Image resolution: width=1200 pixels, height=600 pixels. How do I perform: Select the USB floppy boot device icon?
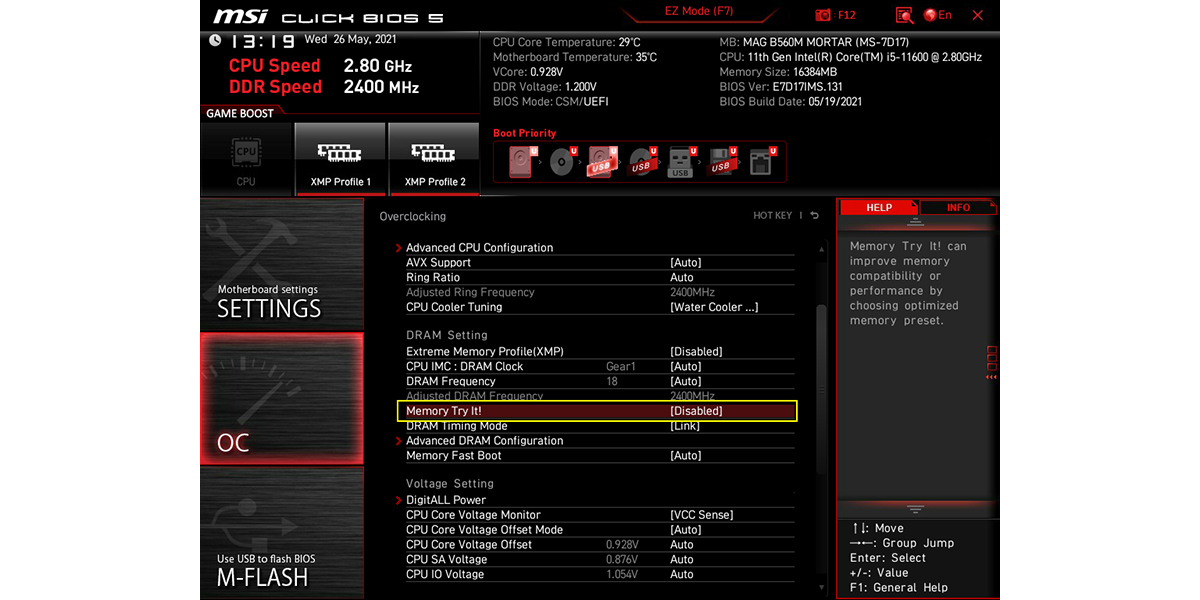pos(722,161)
